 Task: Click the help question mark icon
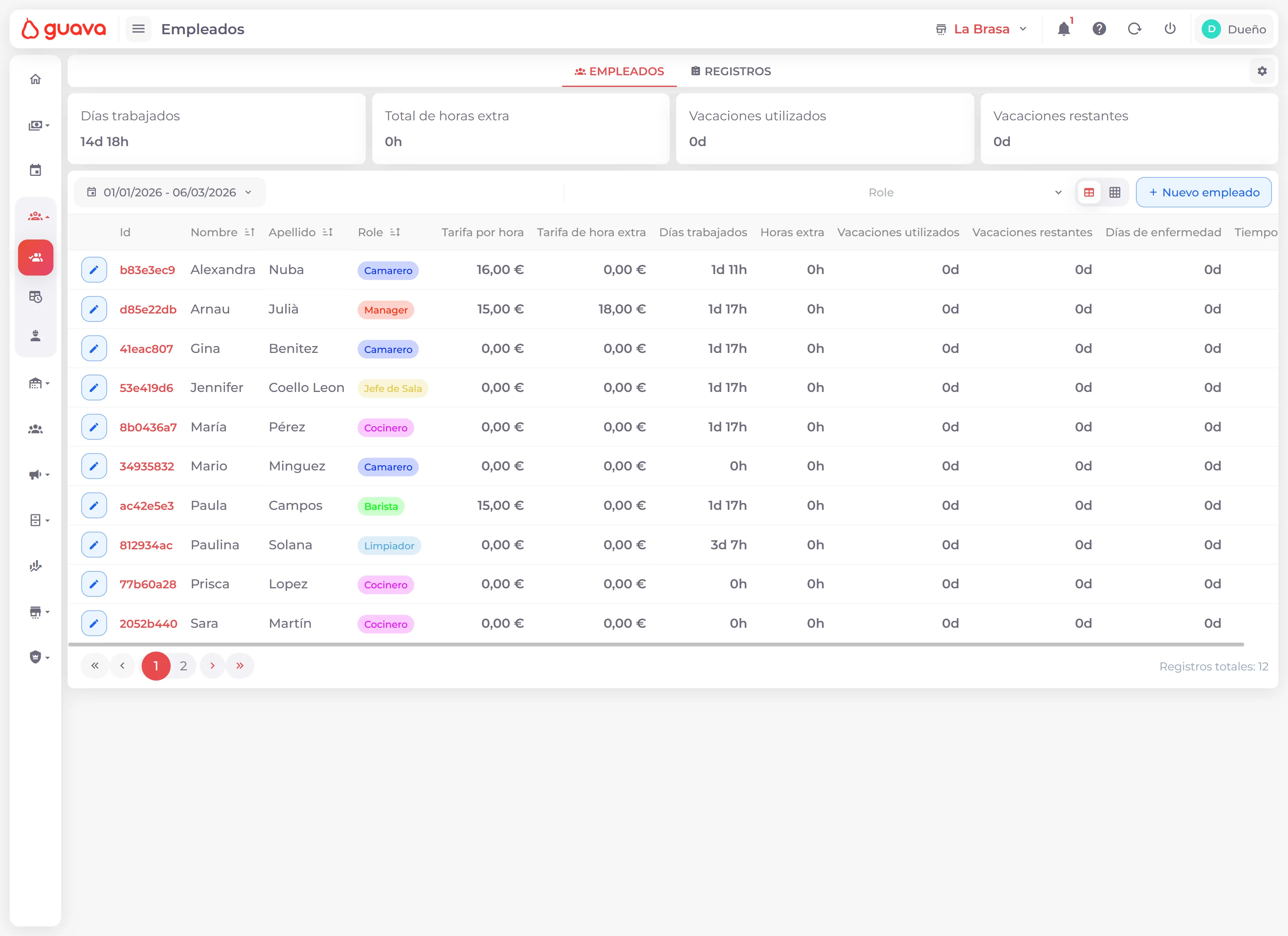[x=1099, y=29]
